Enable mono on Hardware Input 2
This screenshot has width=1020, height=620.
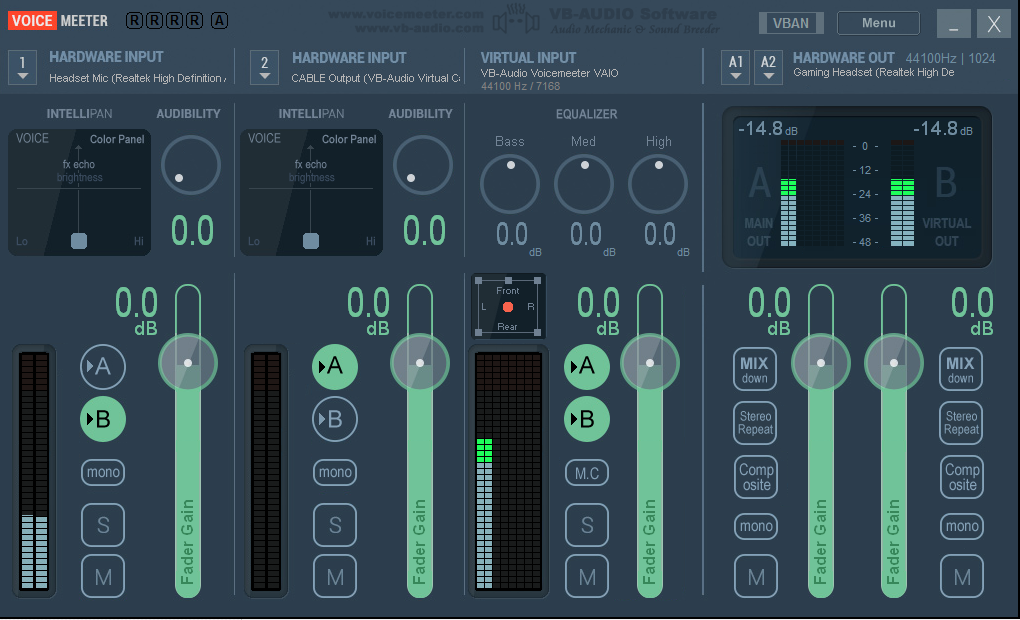pos(334,472)
